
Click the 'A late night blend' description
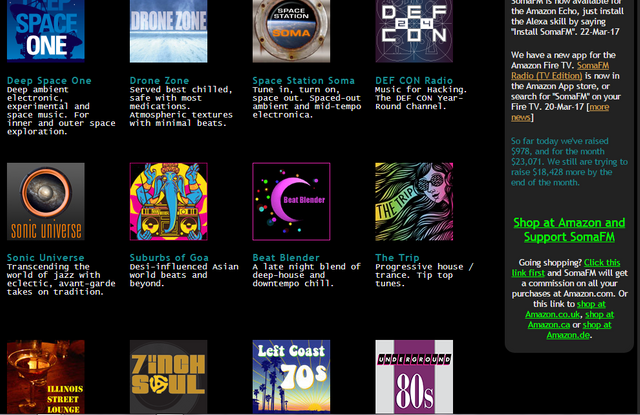307,275
